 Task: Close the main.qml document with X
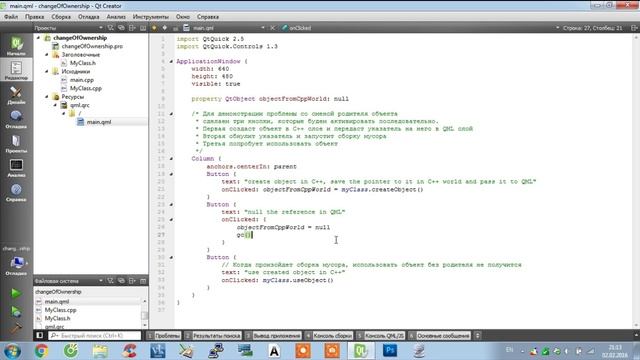(273, 28)
